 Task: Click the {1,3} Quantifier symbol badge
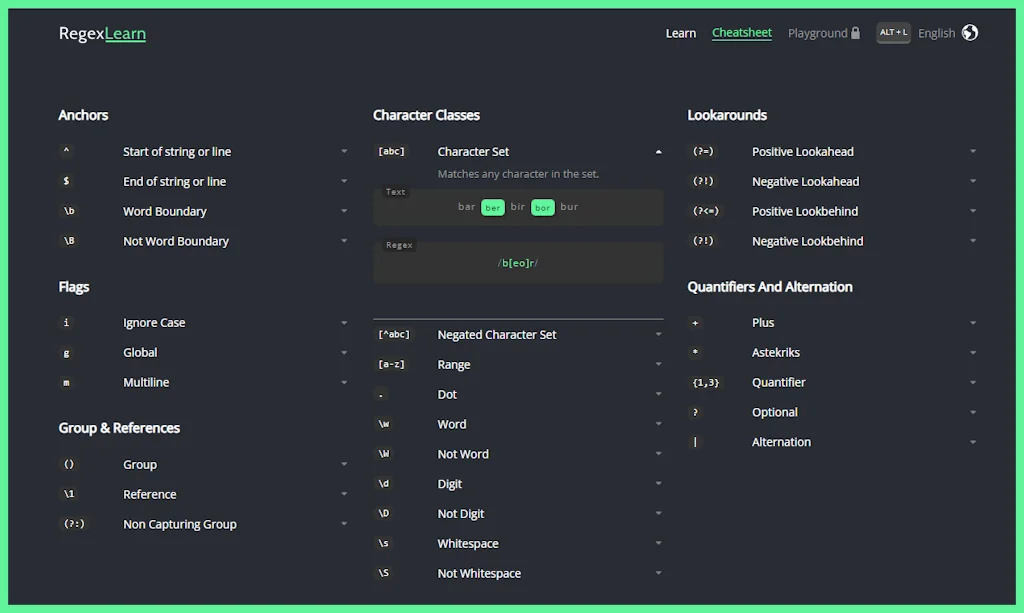point(706,382)
